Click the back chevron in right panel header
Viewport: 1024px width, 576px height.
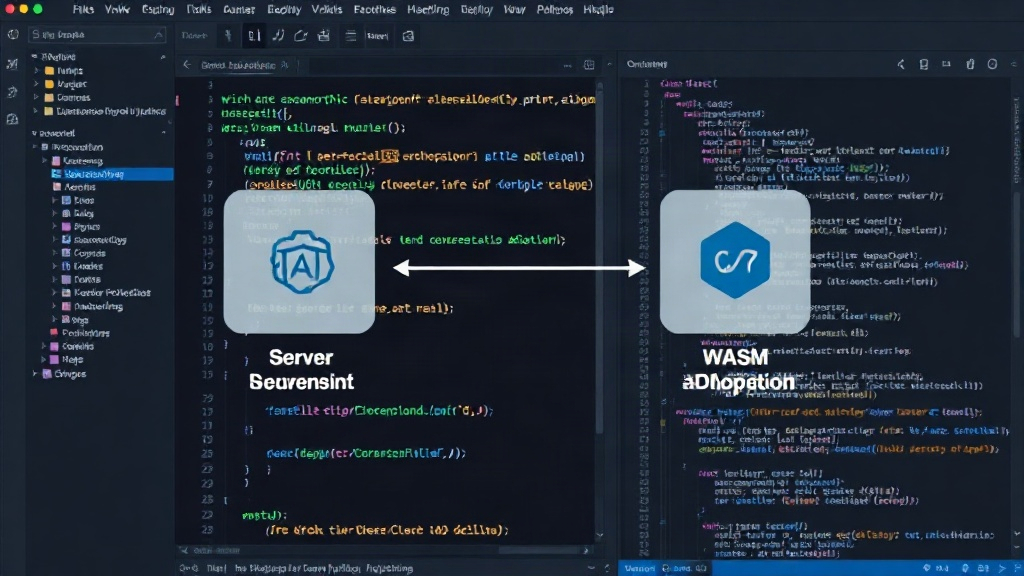(x=901, y=64)
